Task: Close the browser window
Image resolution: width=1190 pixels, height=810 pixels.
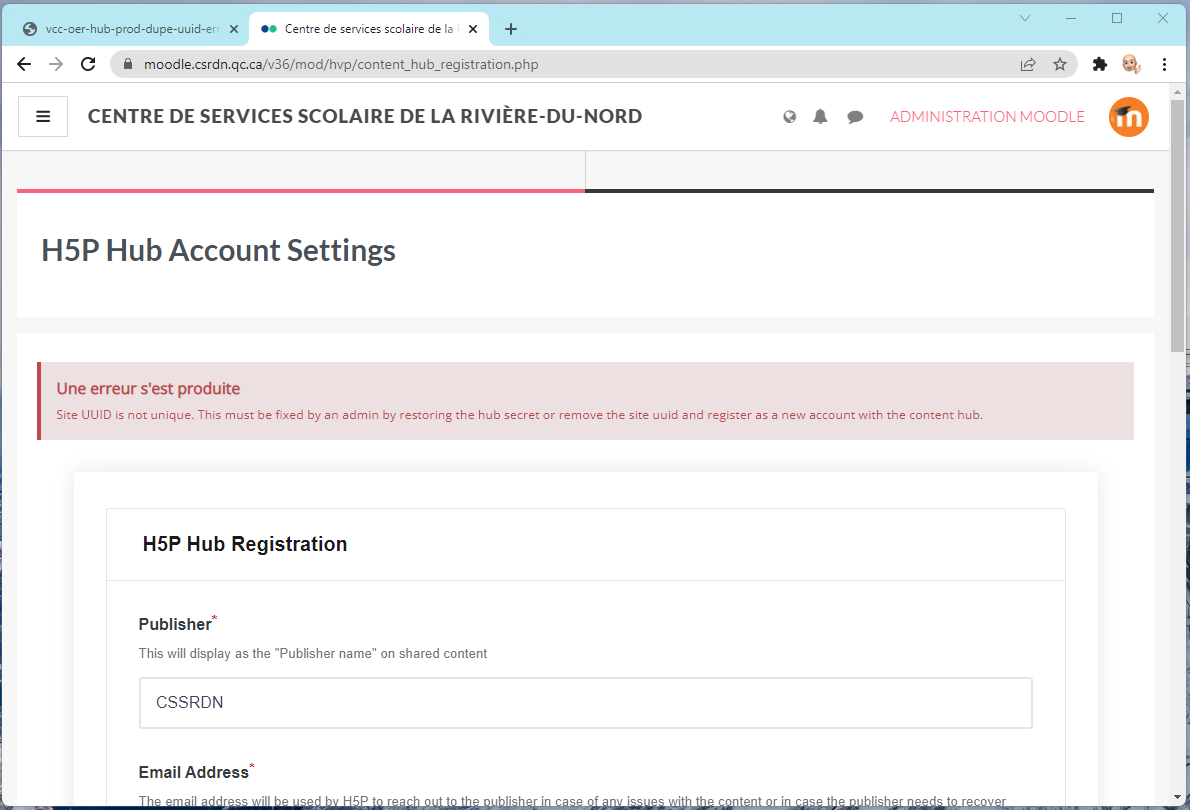Action: [x=1163, y=18]
